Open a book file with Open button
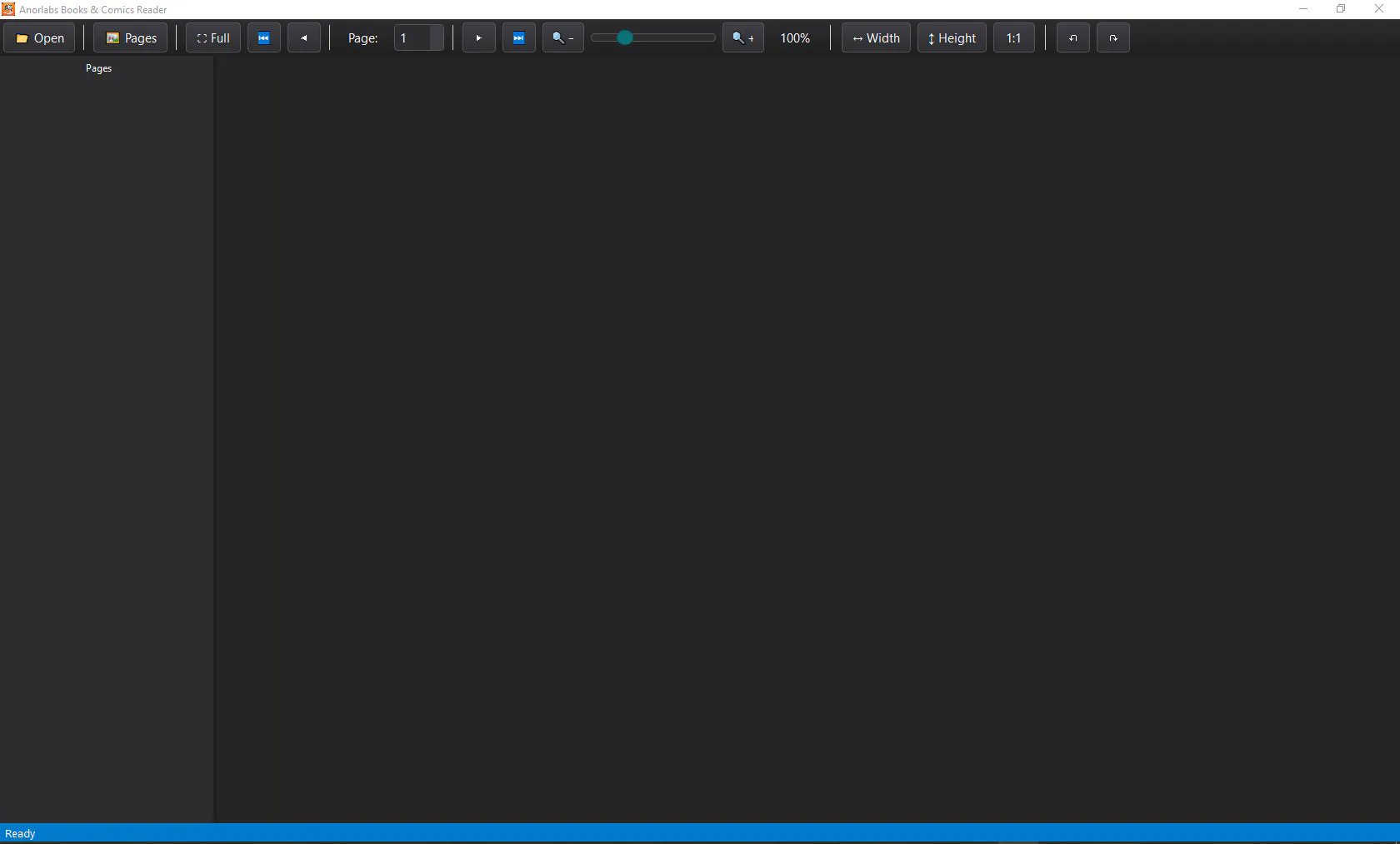This screenshot has width=1400, height=844. tap(39, 38)
